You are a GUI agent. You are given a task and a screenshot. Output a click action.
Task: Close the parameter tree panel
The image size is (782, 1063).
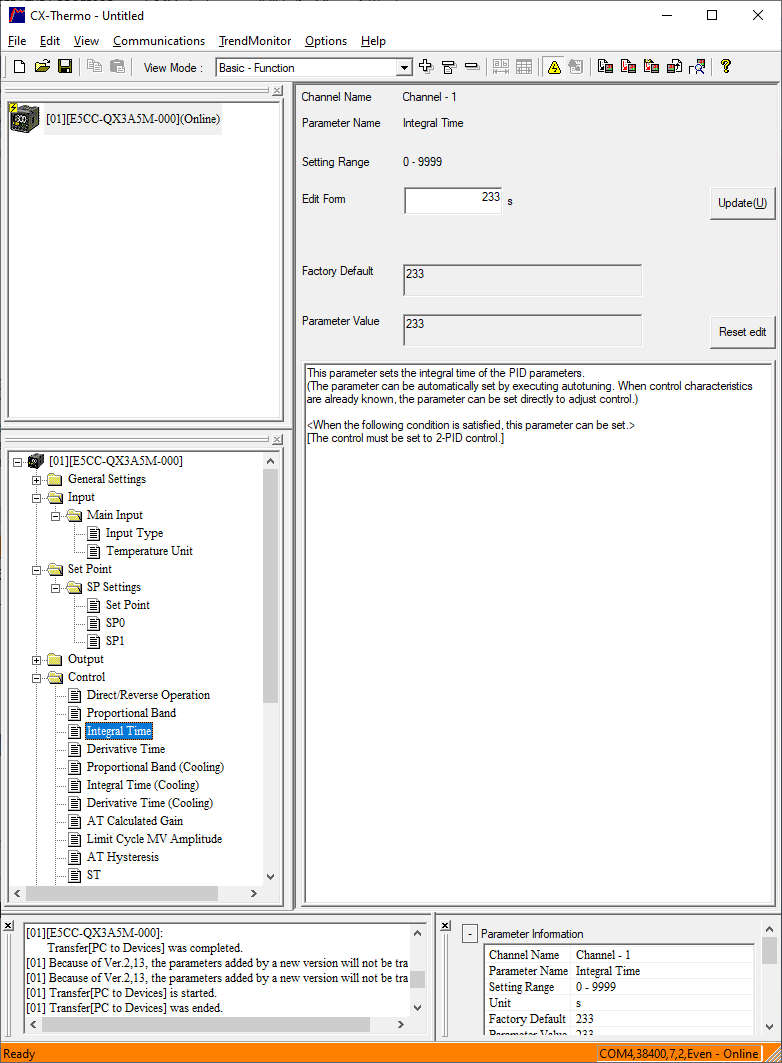click(277, 439)
